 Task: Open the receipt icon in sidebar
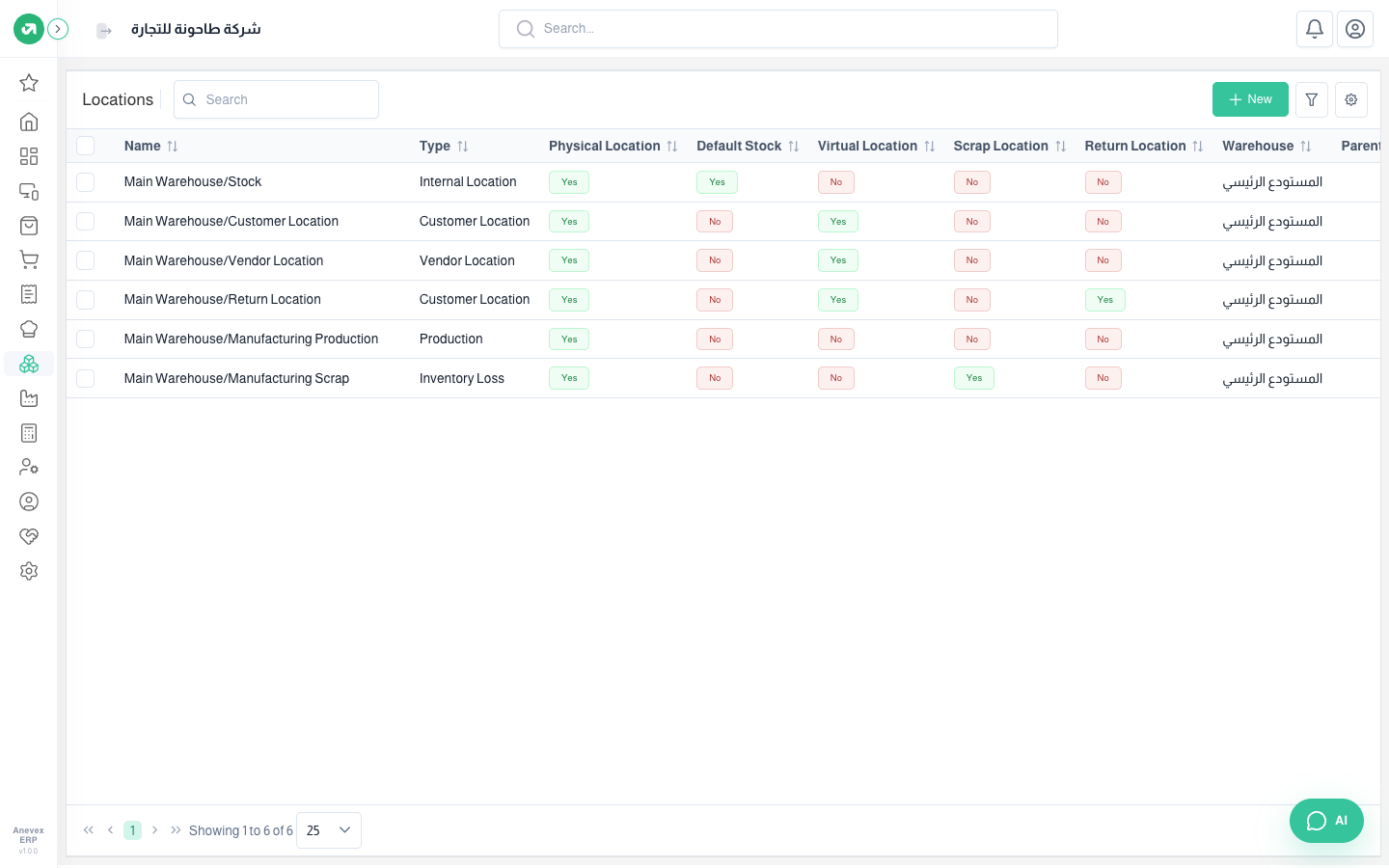pos(29,294)
